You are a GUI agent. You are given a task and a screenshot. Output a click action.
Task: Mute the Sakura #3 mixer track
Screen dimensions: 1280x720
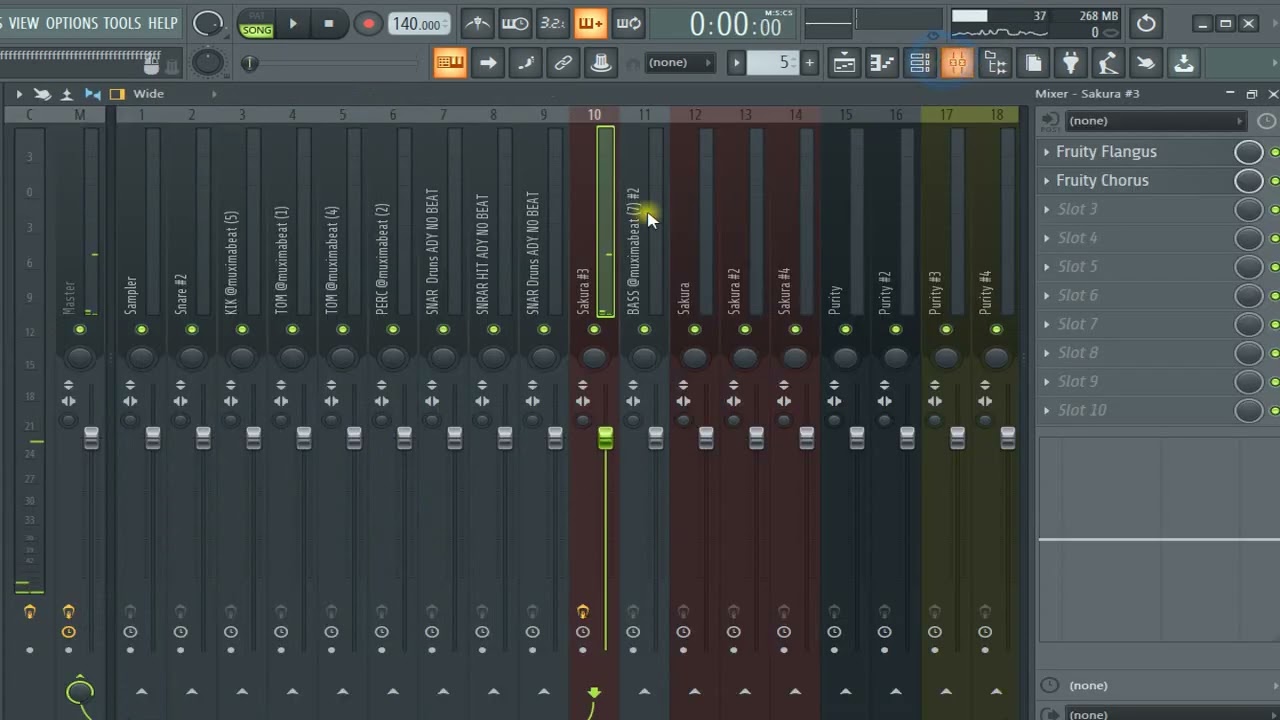click(594, 330)
